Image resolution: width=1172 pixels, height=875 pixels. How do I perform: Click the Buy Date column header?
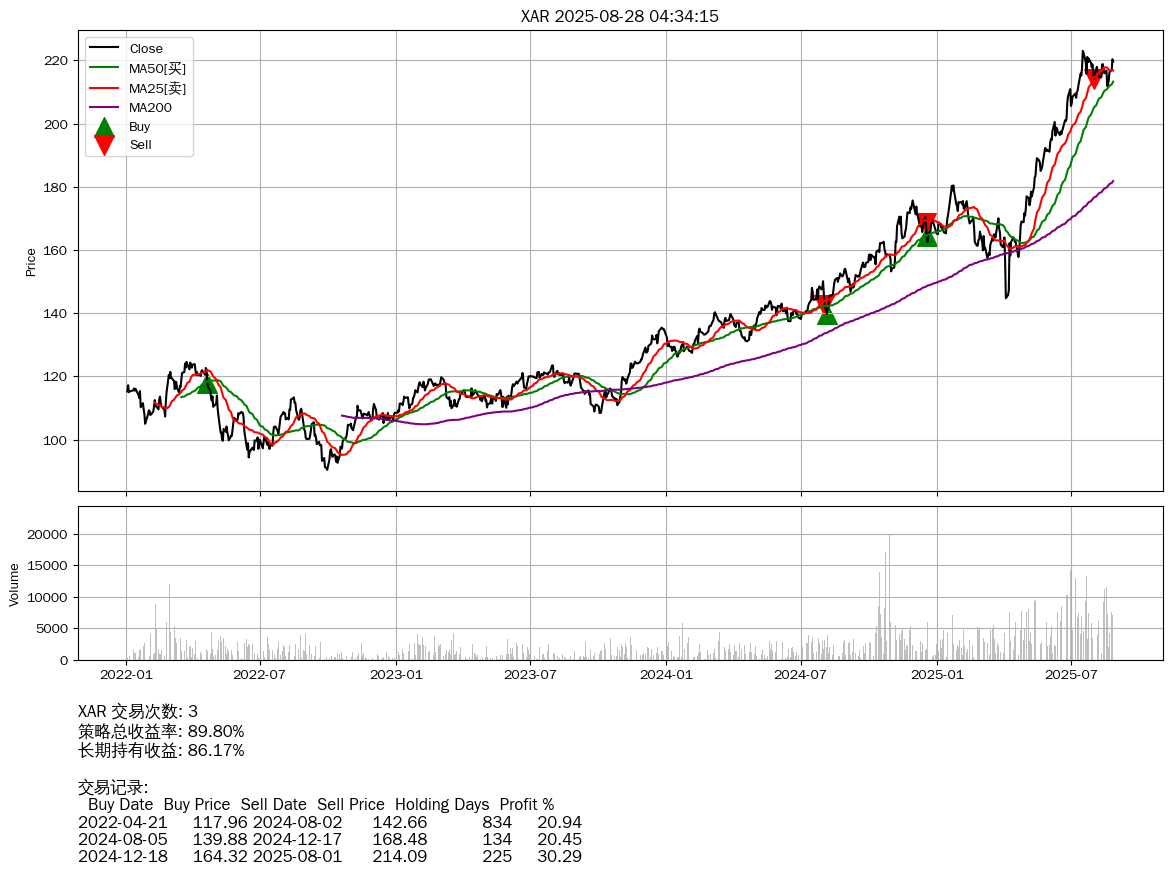tap(120, 804)
